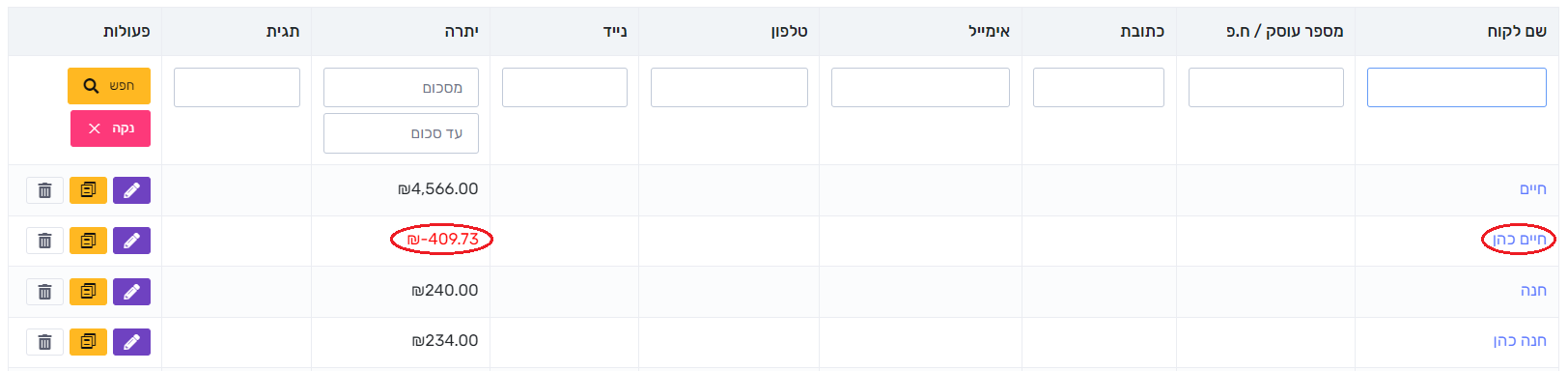This screenshot has height=371, width=1568.
Task: Edit the חיים כהן customer record
Action: [131, 241]
